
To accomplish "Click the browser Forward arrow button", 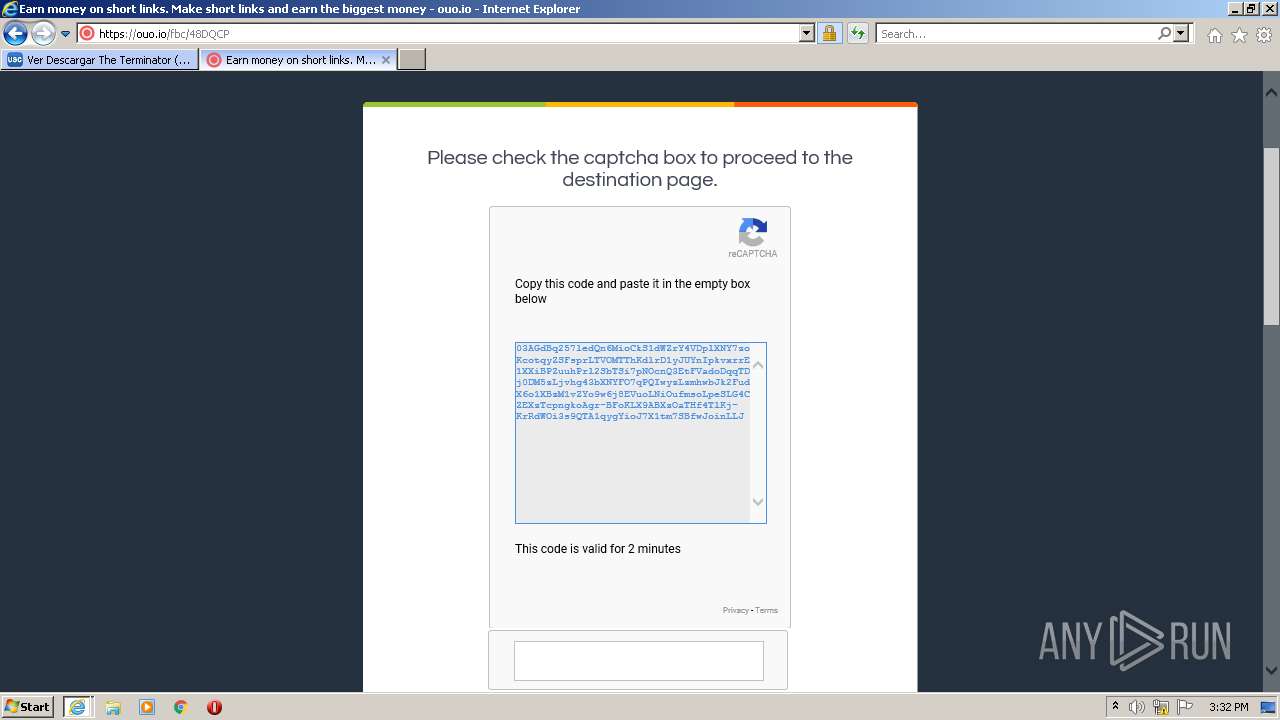I will [42, 34].
